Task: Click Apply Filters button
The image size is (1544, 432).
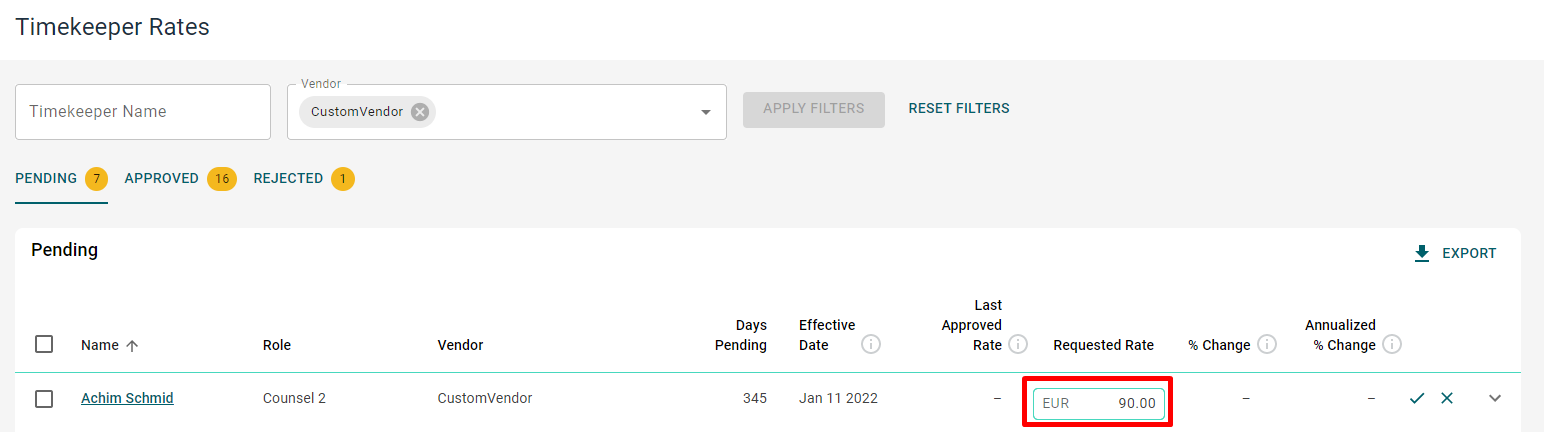Action: tap(814, 109)
